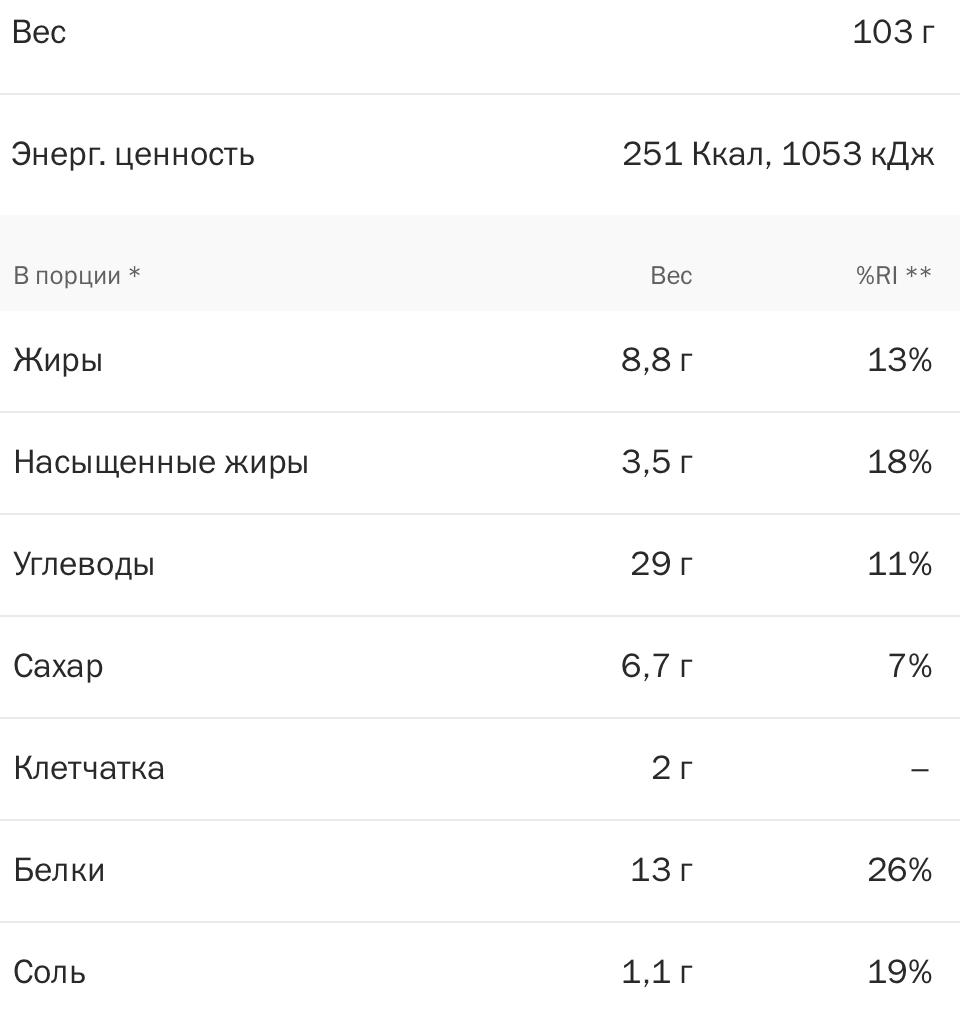Click the 18% saturated fat percentage

pyautogui.click(x=900, y=462)
